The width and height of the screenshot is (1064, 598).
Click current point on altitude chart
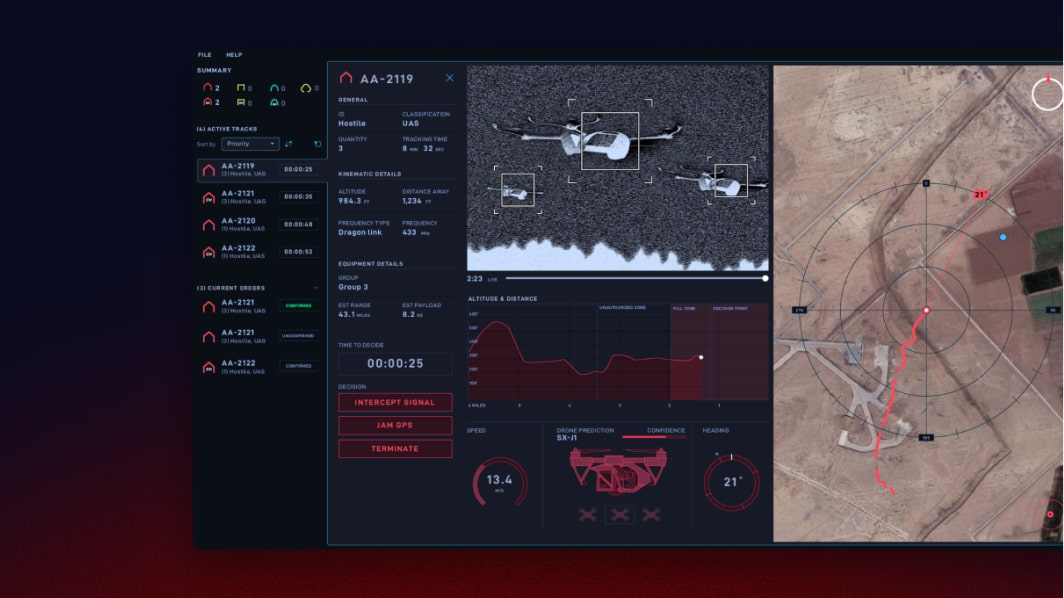pos(701,357)
